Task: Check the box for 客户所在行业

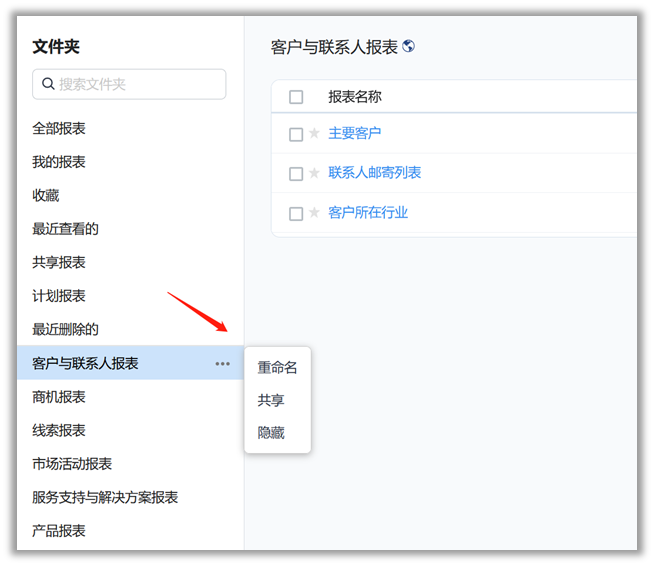Action: [x=296, y=214]
